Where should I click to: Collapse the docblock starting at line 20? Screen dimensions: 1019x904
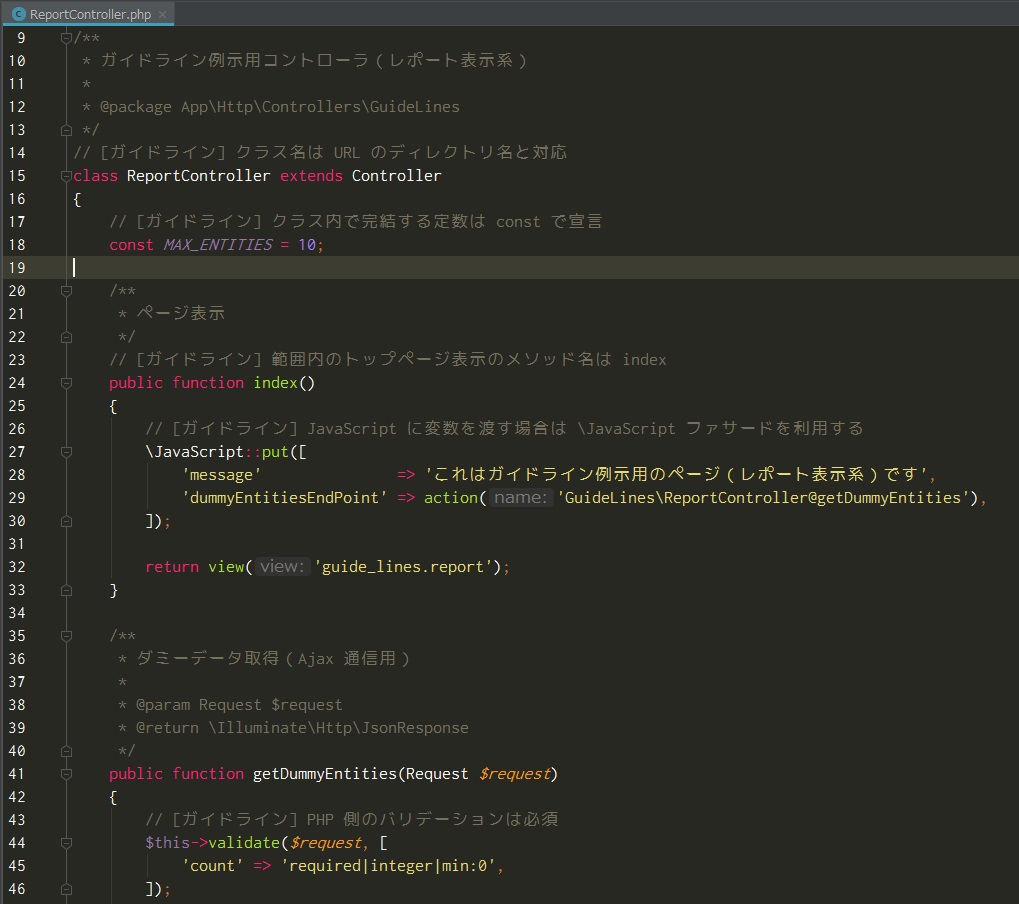[x=66, y=291]
